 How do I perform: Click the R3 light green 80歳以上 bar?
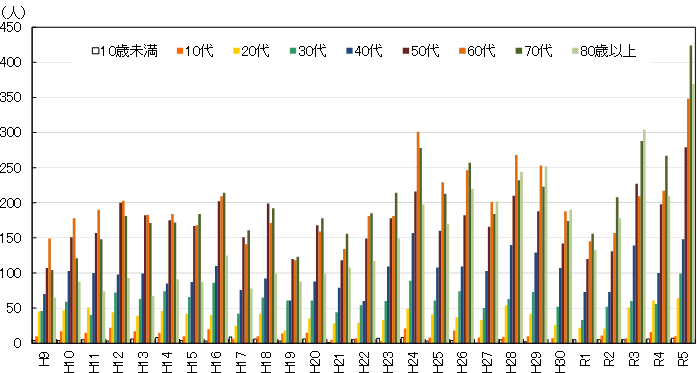[x=644, y=237]
